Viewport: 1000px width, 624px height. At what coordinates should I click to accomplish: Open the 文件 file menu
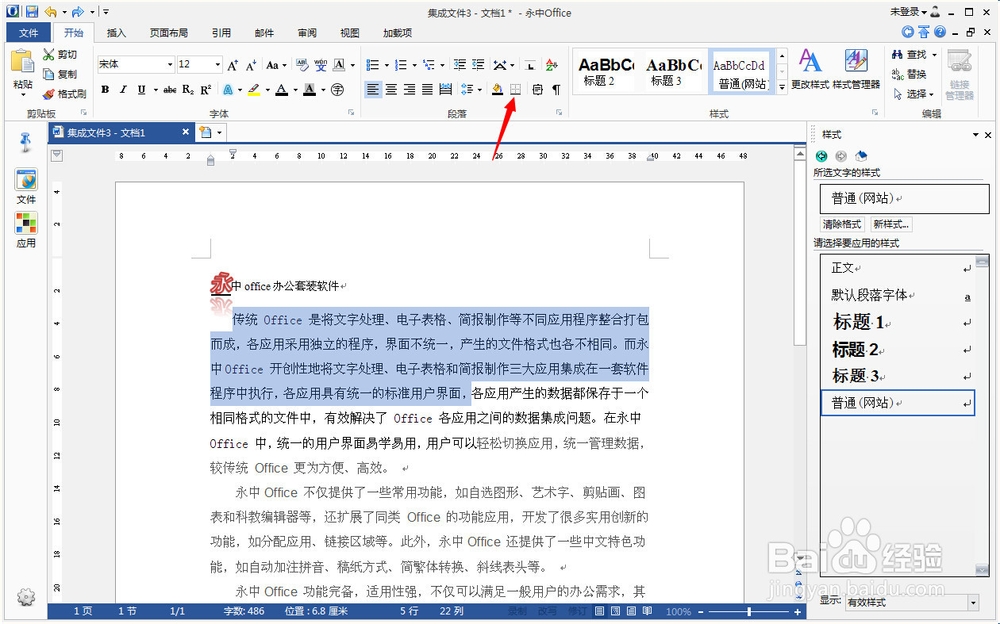point(28,33)
